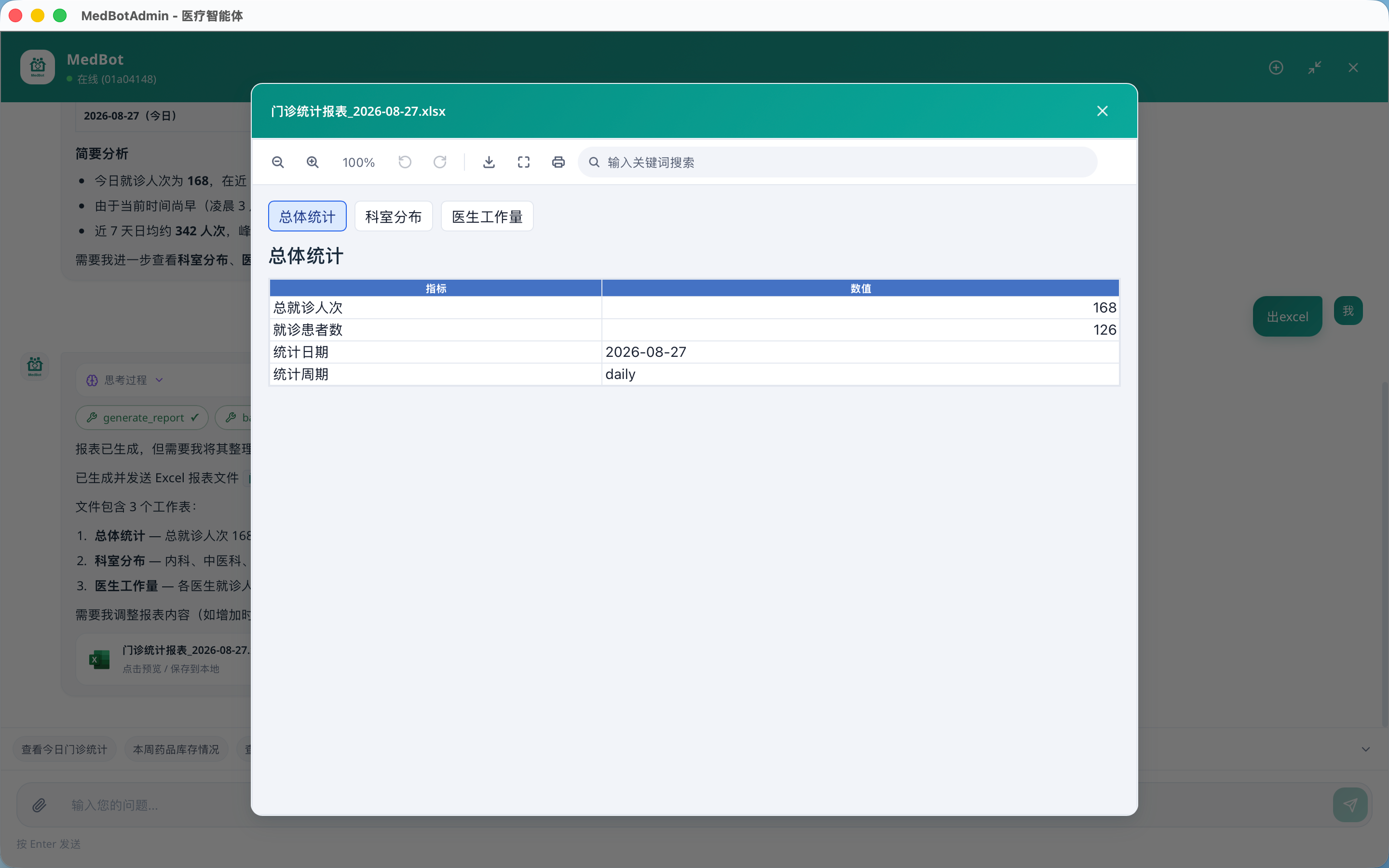This screenshot has height=868, width=1389.
Task: Click the bot avatar beside the reply
Action: (x=34, y=366)
